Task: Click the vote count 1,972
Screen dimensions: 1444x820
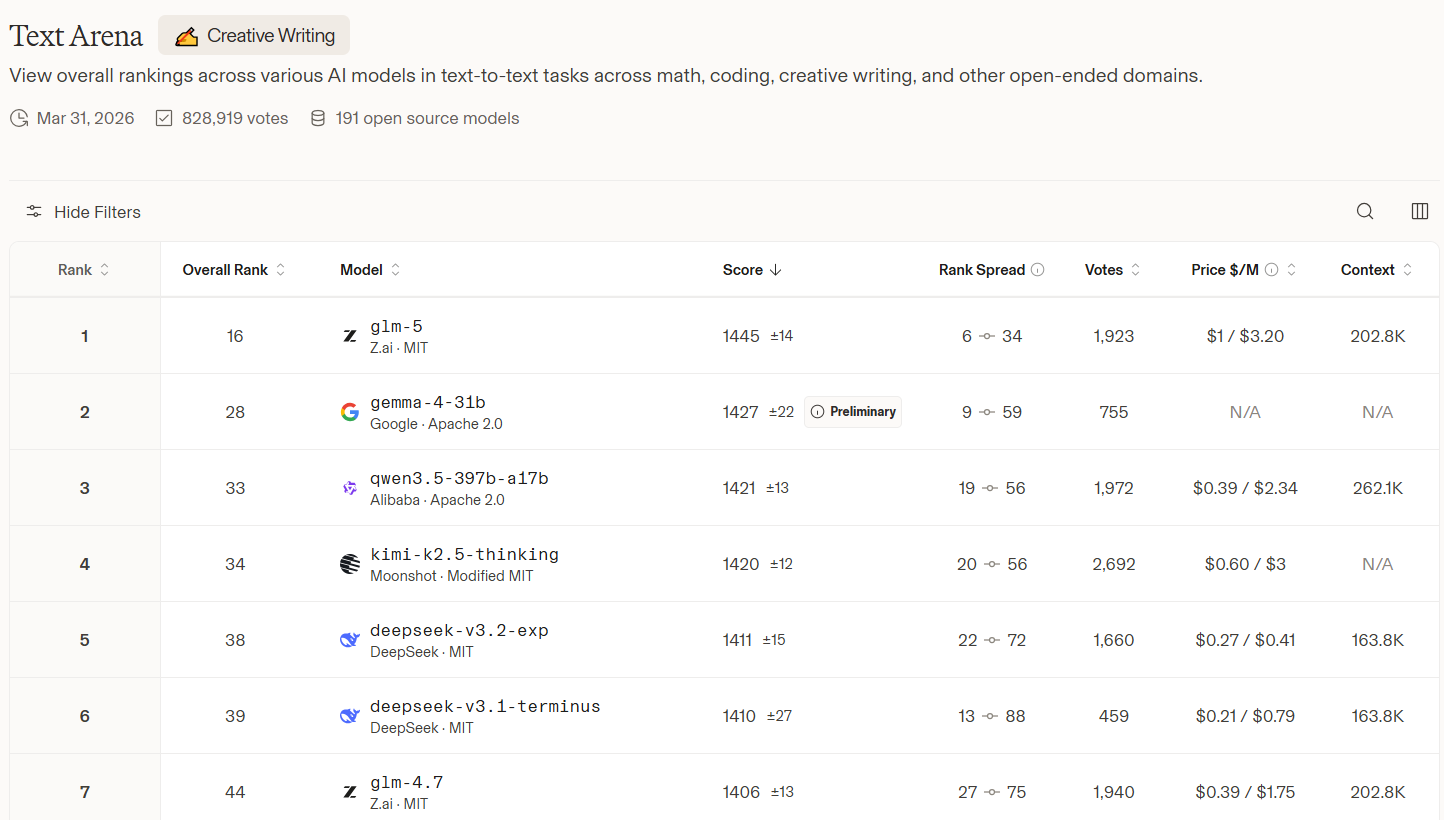Action: (x=1114, y=488)
